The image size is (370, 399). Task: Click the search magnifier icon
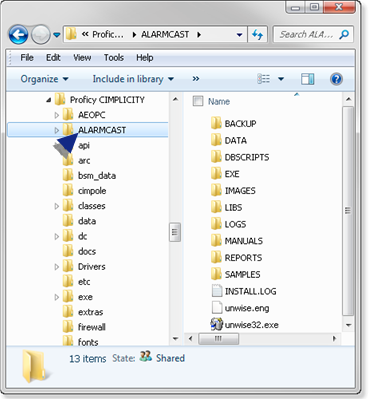(344, 34)
